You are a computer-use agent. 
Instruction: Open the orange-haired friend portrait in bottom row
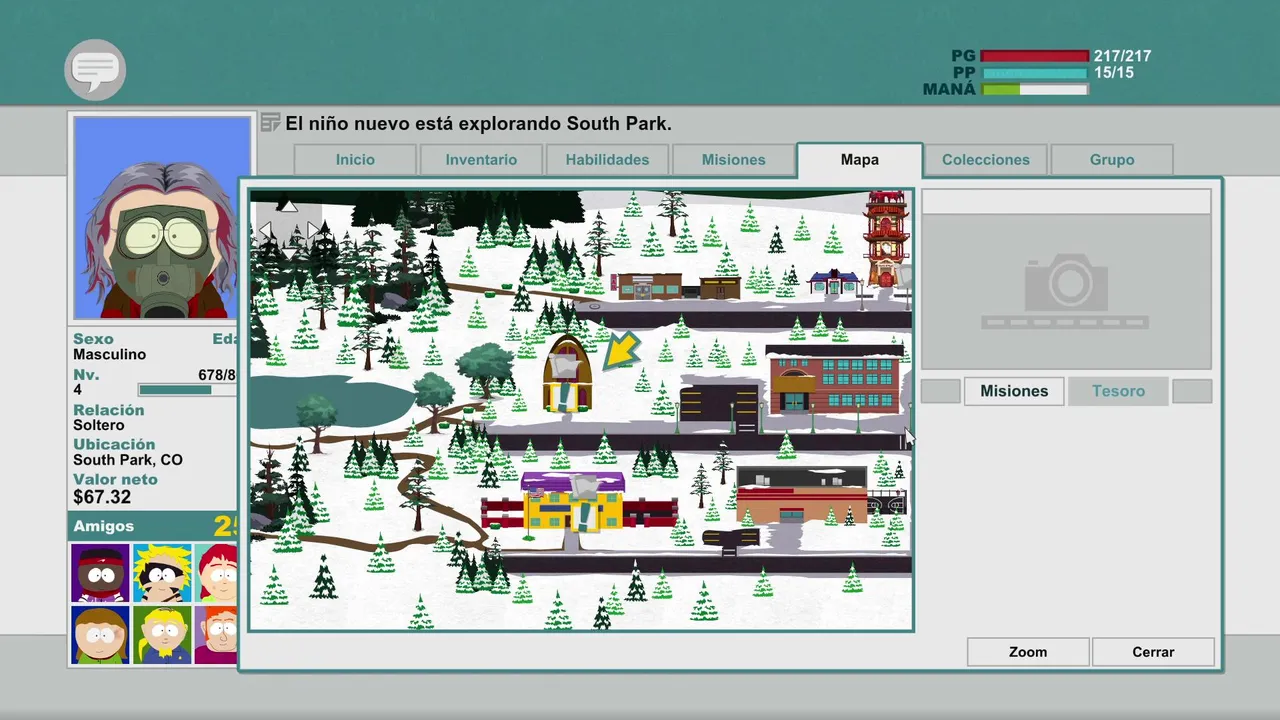pyautogui.click(x=216, y=635)
